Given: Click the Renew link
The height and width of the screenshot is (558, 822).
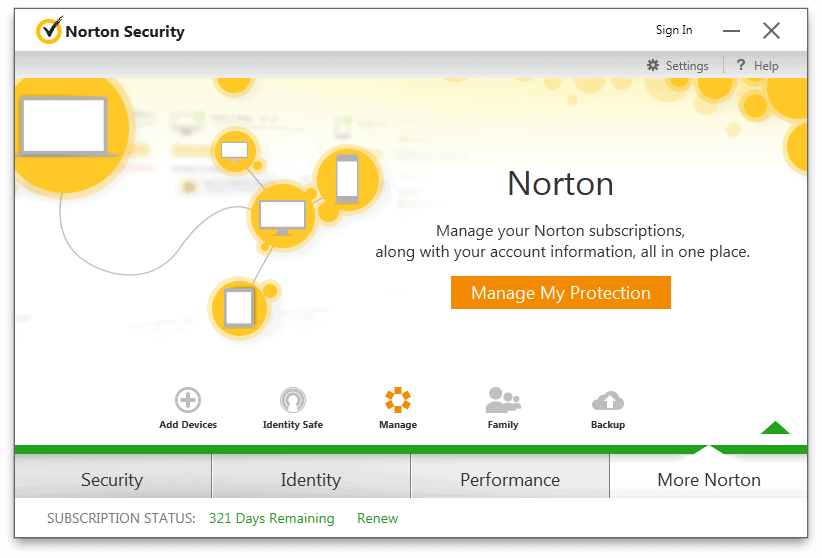Looking at the screenshot, I should tap(377, 518).
